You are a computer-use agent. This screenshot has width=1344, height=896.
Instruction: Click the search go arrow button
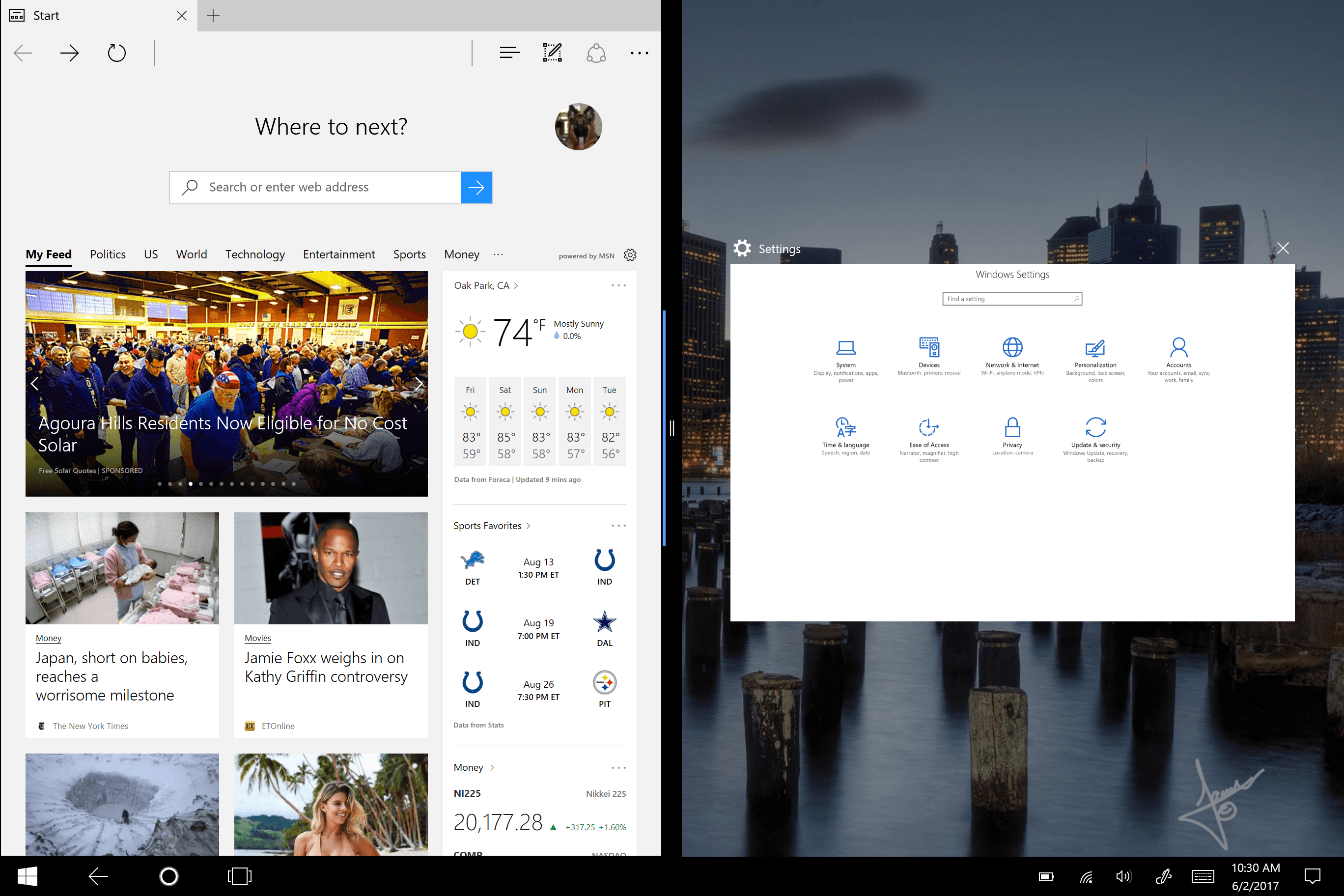(x=476, y=188)
